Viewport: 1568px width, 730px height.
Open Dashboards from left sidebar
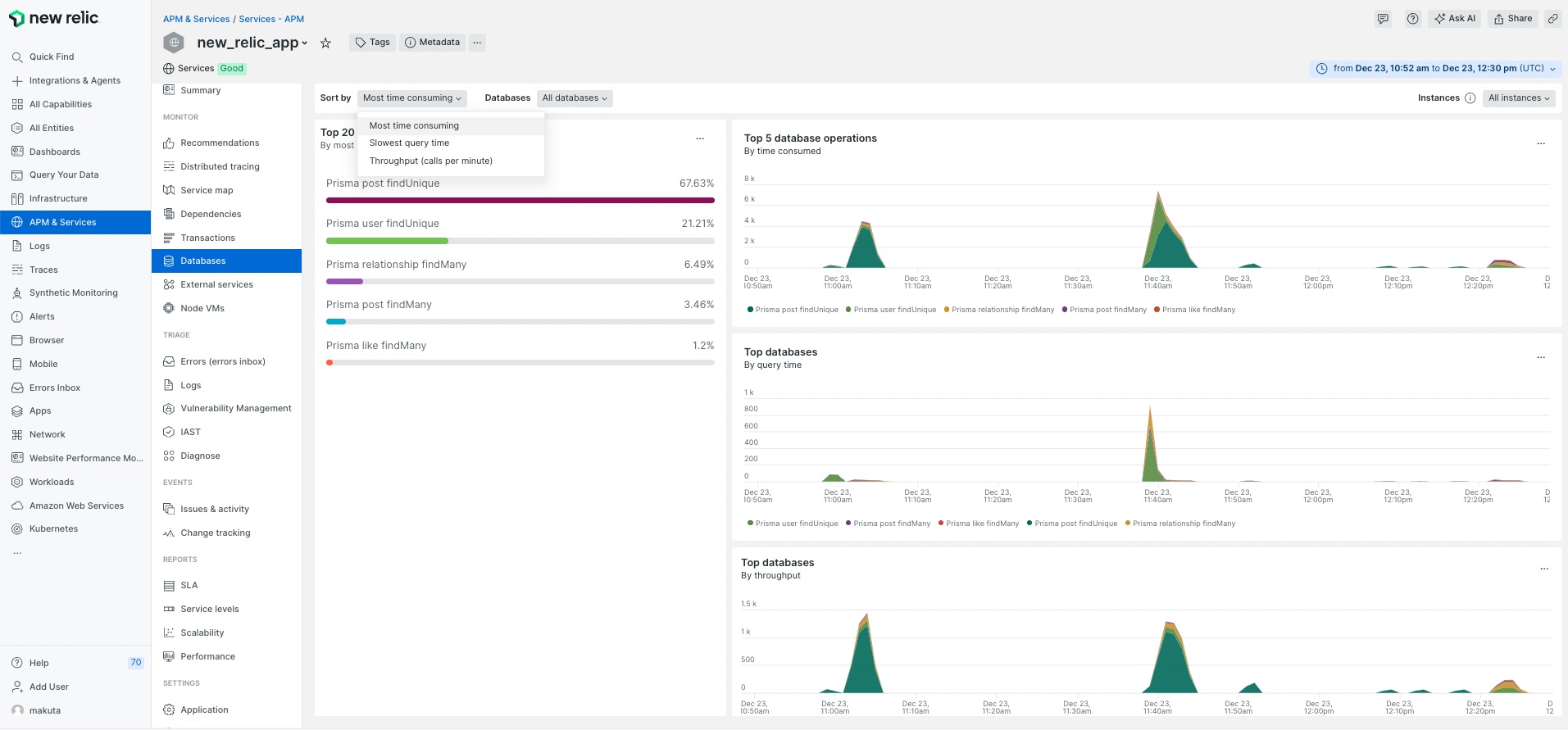(54, 152)
